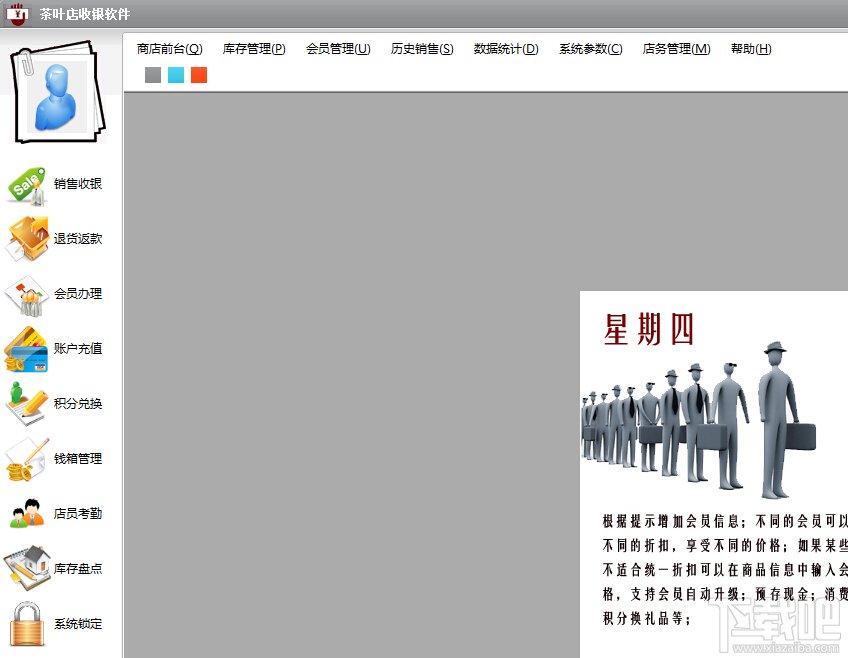Click the app logo in title bar

coord(17,13)
